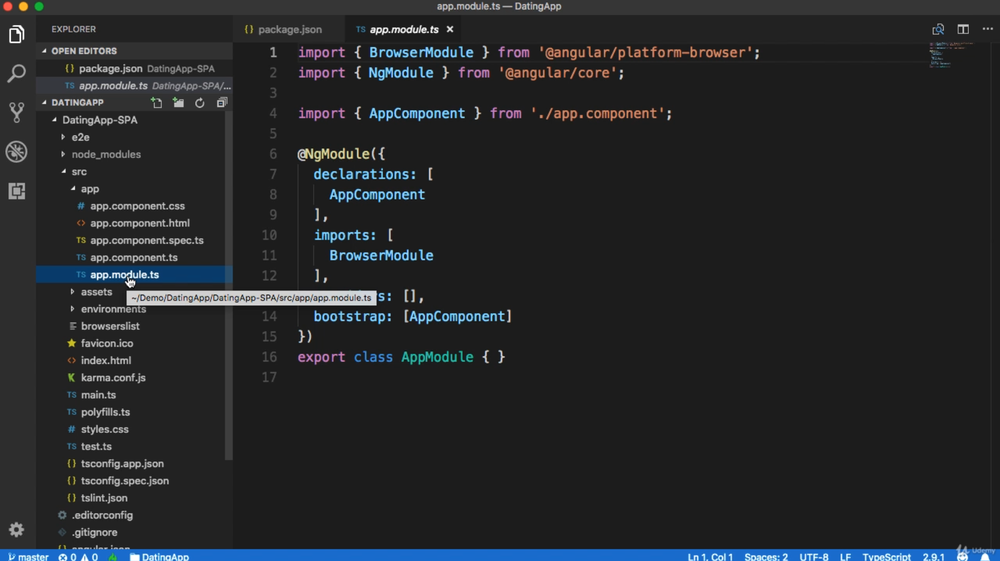Open the Source Control view

17,113
